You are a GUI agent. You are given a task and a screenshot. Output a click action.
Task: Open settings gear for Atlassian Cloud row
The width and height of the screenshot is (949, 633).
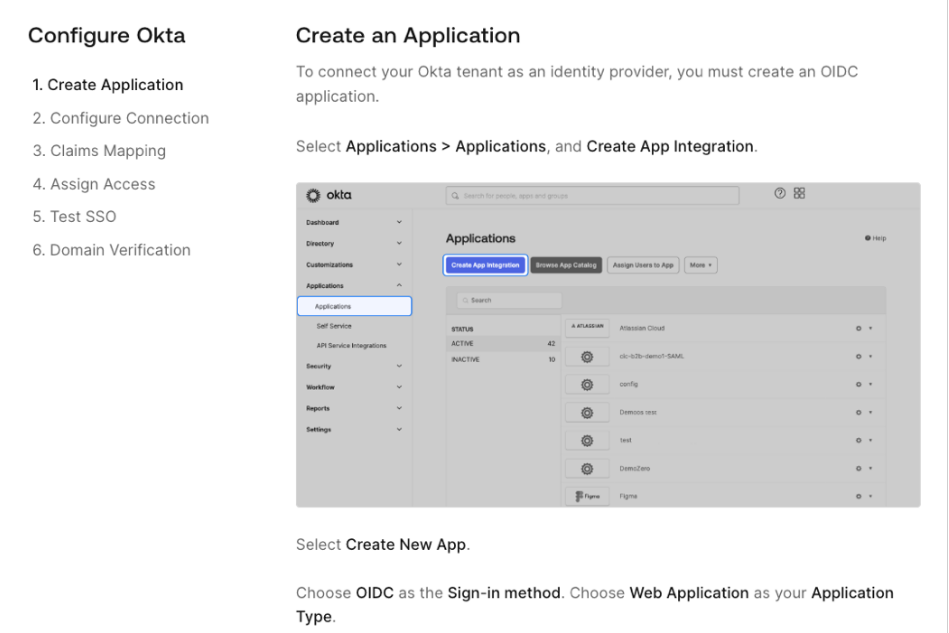pyautogui.click(x=858, y=328)
